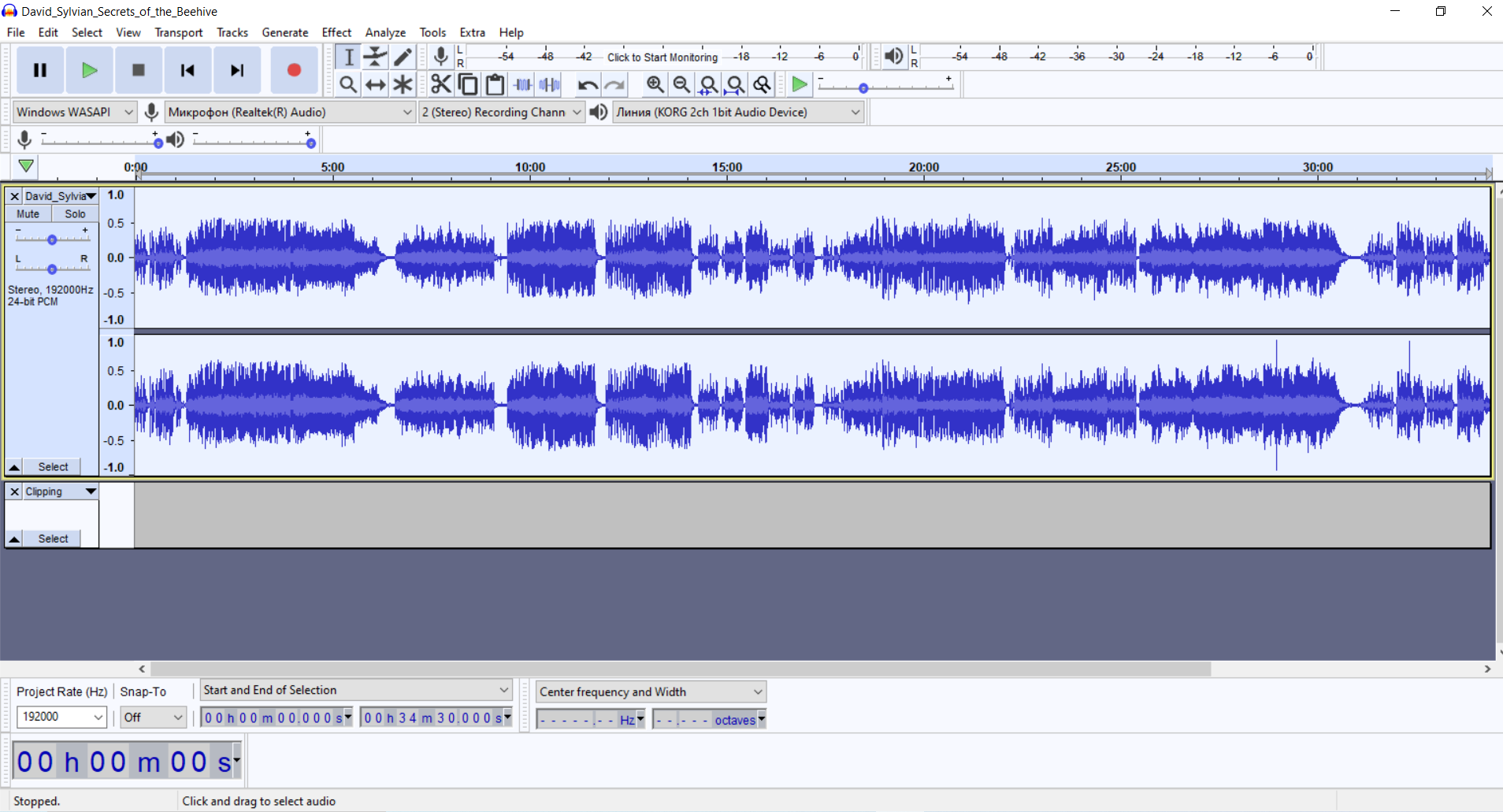The height and width of the screenshot is (812, 1503).
Task: Open the Edit menu
Action: point(48,32)
